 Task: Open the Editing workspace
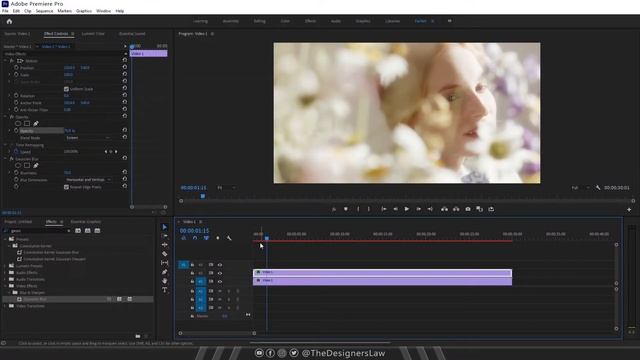point(260,21)
